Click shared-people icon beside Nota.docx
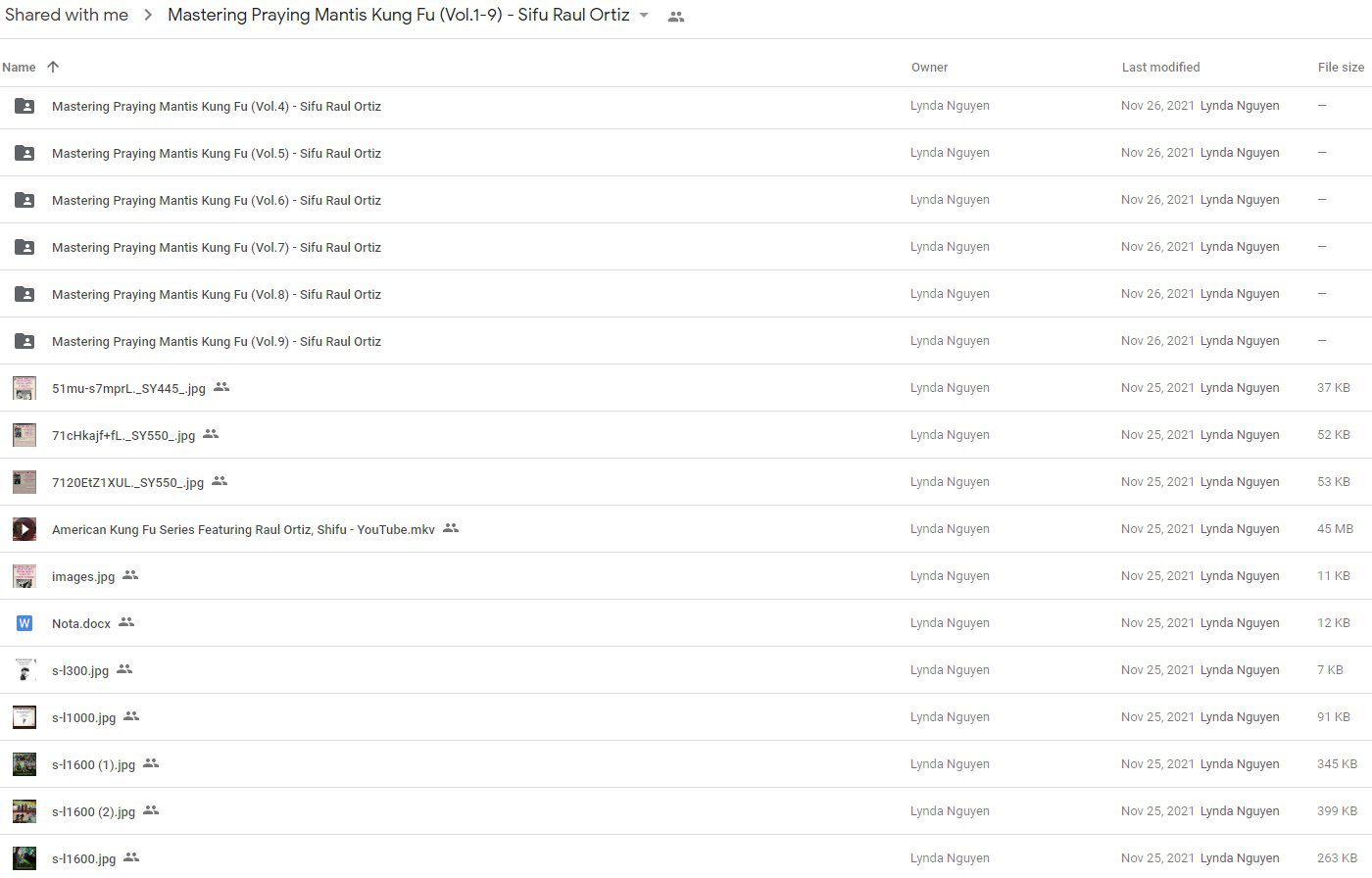 pos(126,622)
